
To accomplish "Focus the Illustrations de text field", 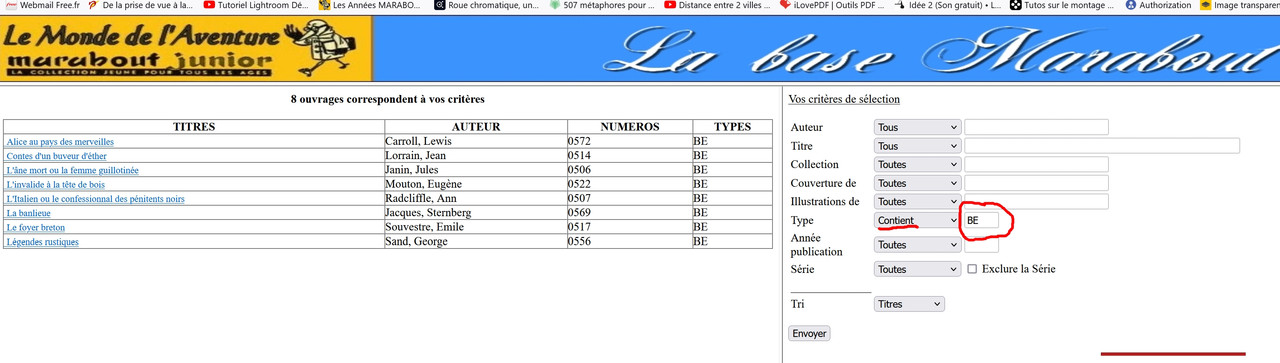I will [x=1036, y=202].
